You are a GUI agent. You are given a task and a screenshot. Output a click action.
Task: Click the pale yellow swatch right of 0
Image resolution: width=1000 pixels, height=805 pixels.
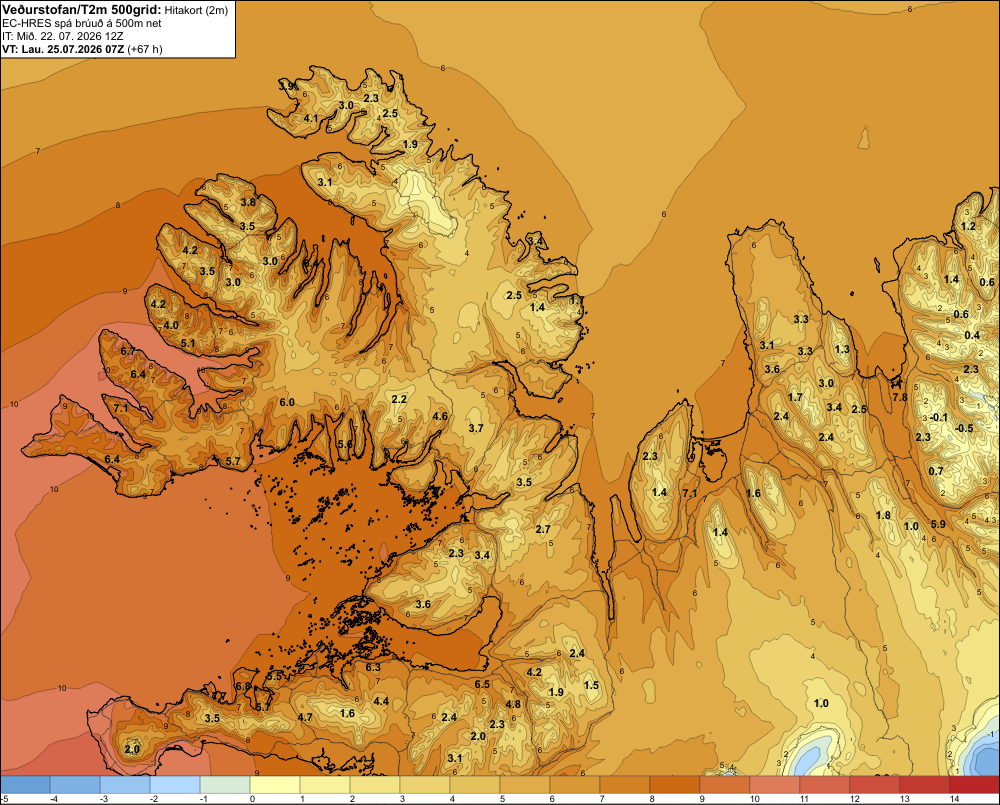pyautogui.click(x=275, y=784)
